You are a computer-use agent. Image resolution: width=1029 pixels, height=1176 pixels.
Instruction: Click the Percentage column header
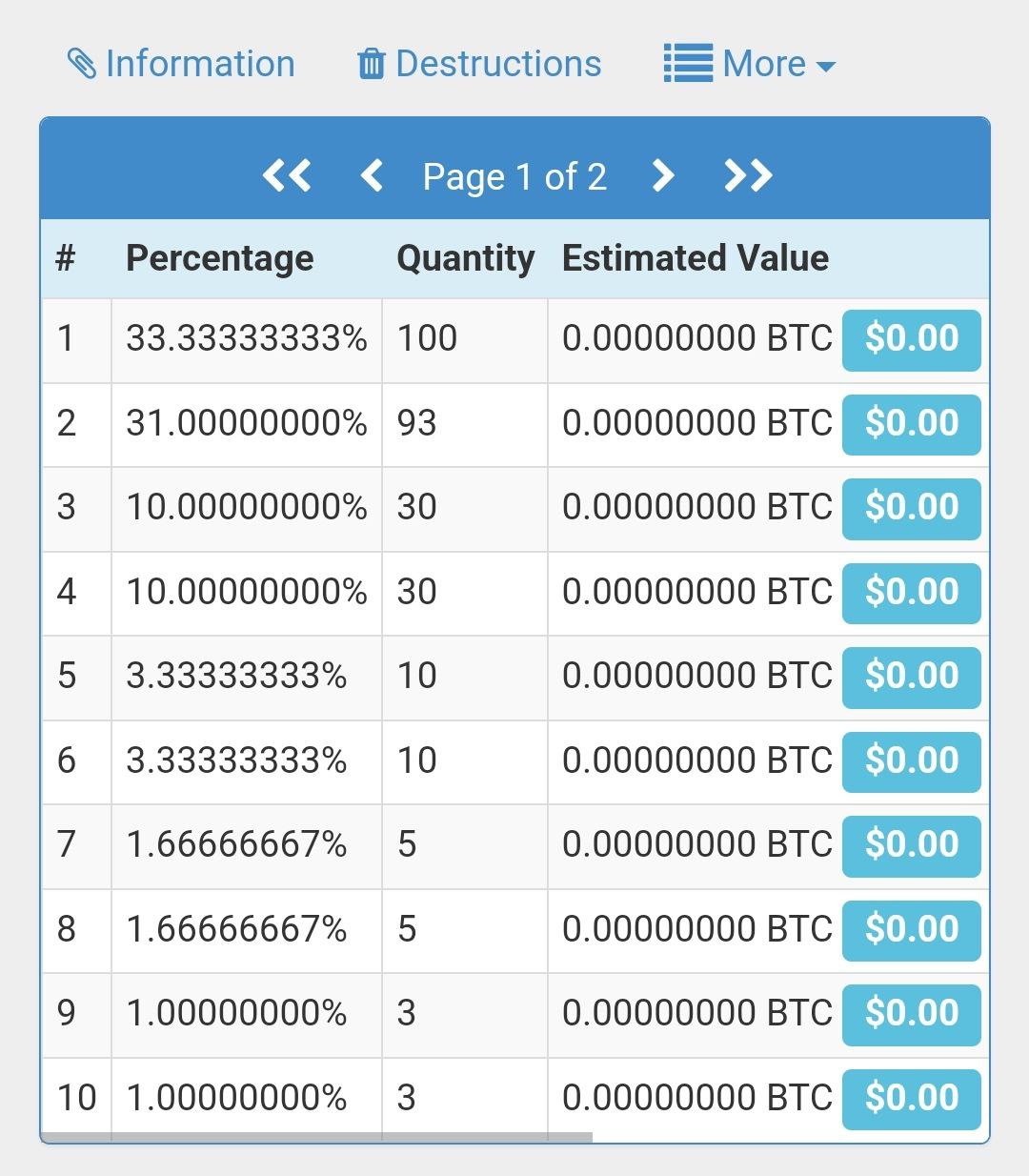point(220,258)
